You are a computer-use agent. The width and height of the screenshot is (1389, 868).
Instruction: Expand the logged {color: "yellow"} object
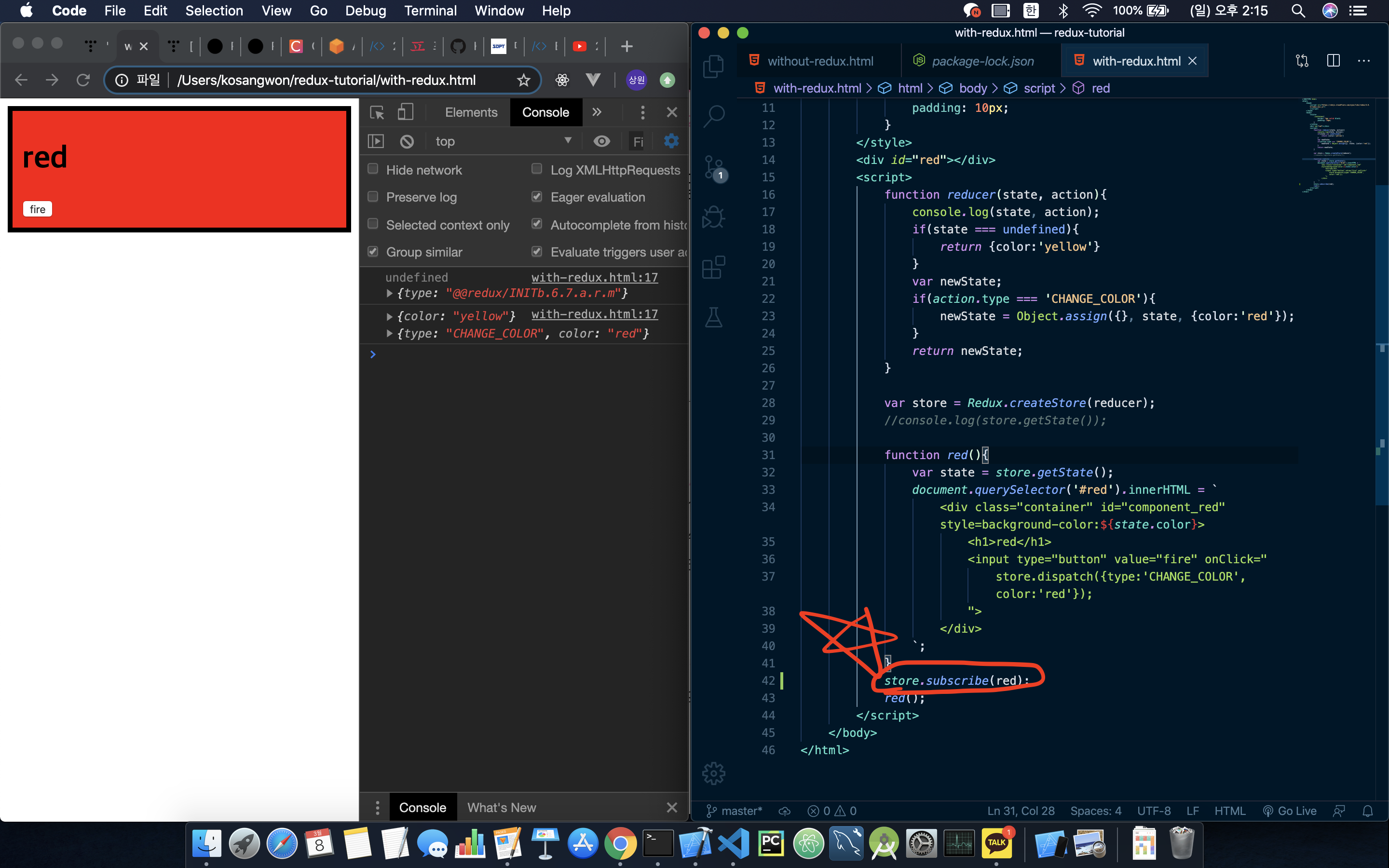click(x=390, y=316)
